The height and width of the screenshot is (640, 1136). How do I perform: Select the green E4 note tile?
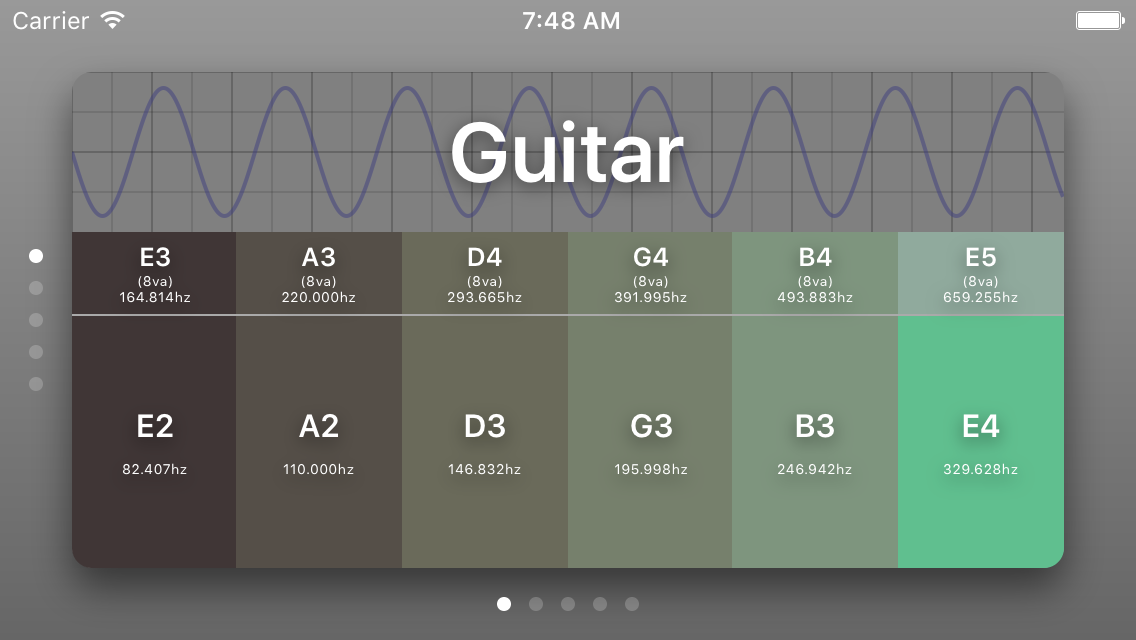pos(981,441)
